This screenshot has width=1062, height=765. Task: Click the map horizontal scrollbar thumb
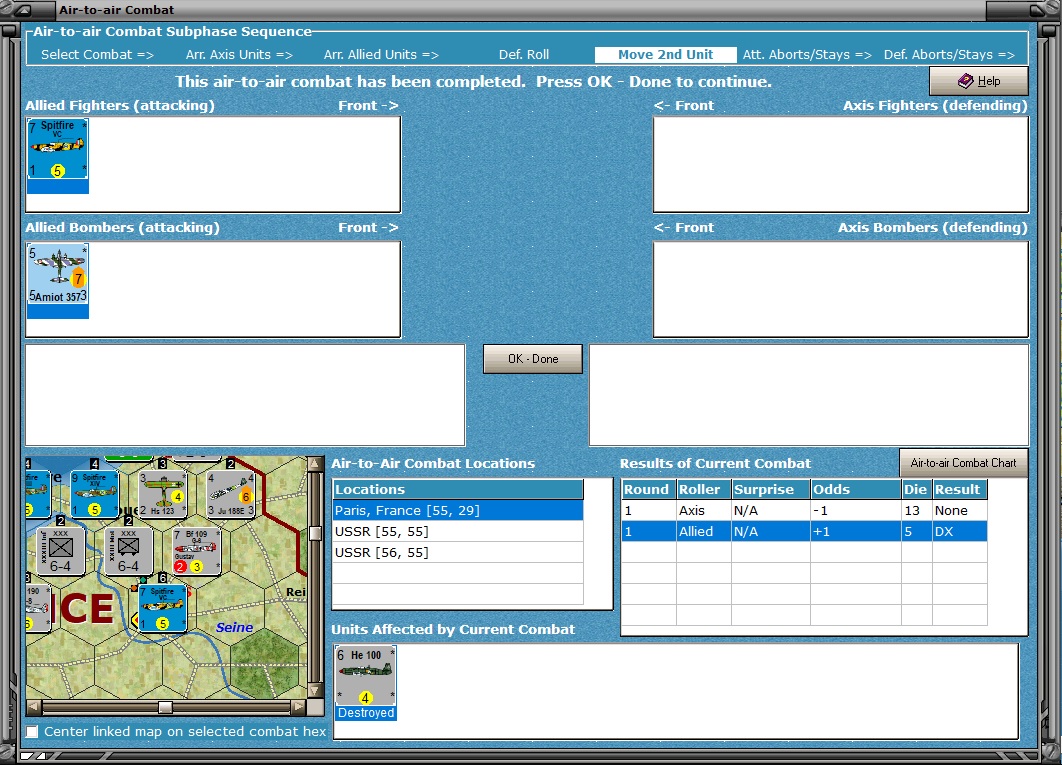[165, 707]
